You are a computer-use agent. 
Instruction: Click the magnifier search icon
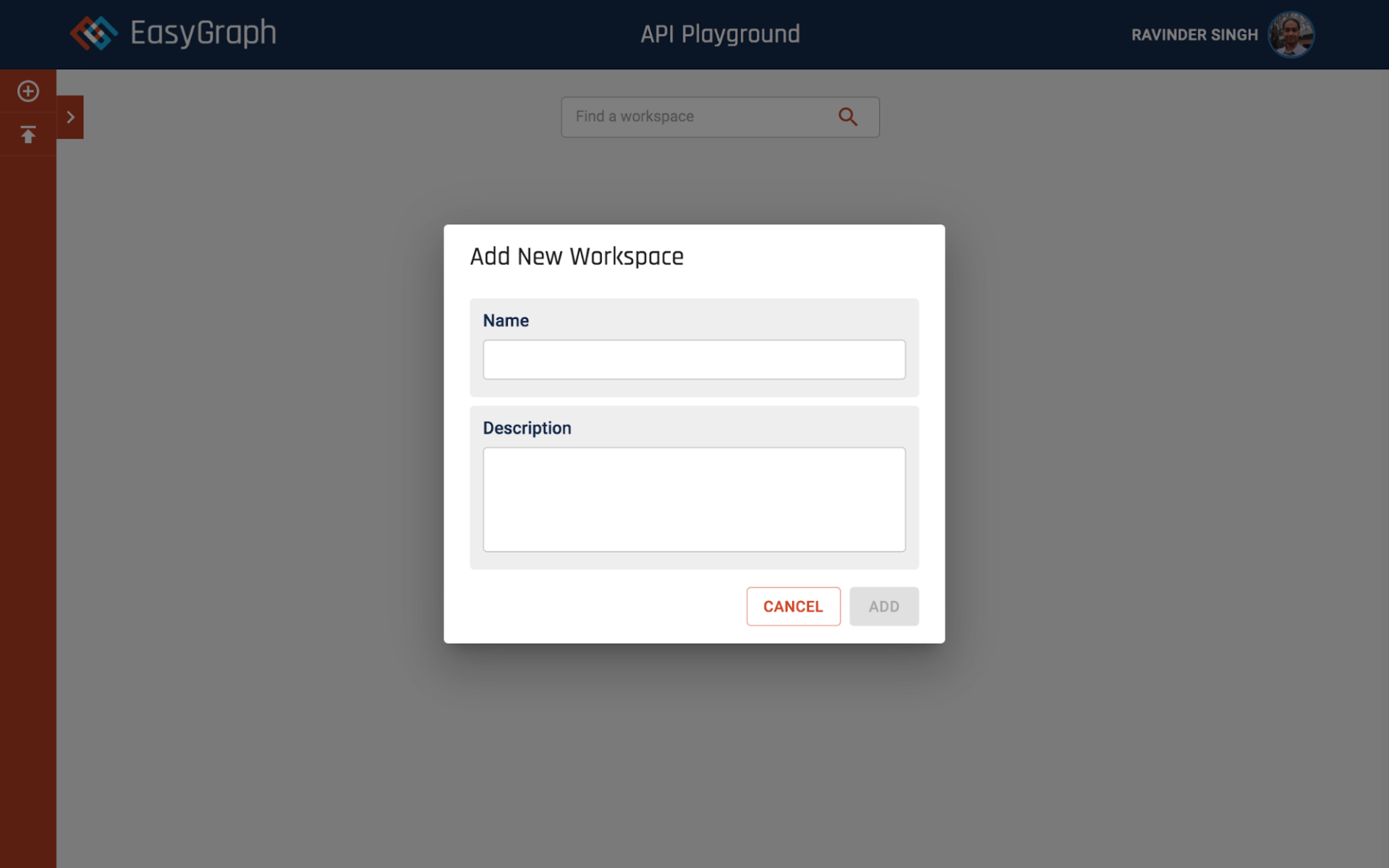coord(848,116)
